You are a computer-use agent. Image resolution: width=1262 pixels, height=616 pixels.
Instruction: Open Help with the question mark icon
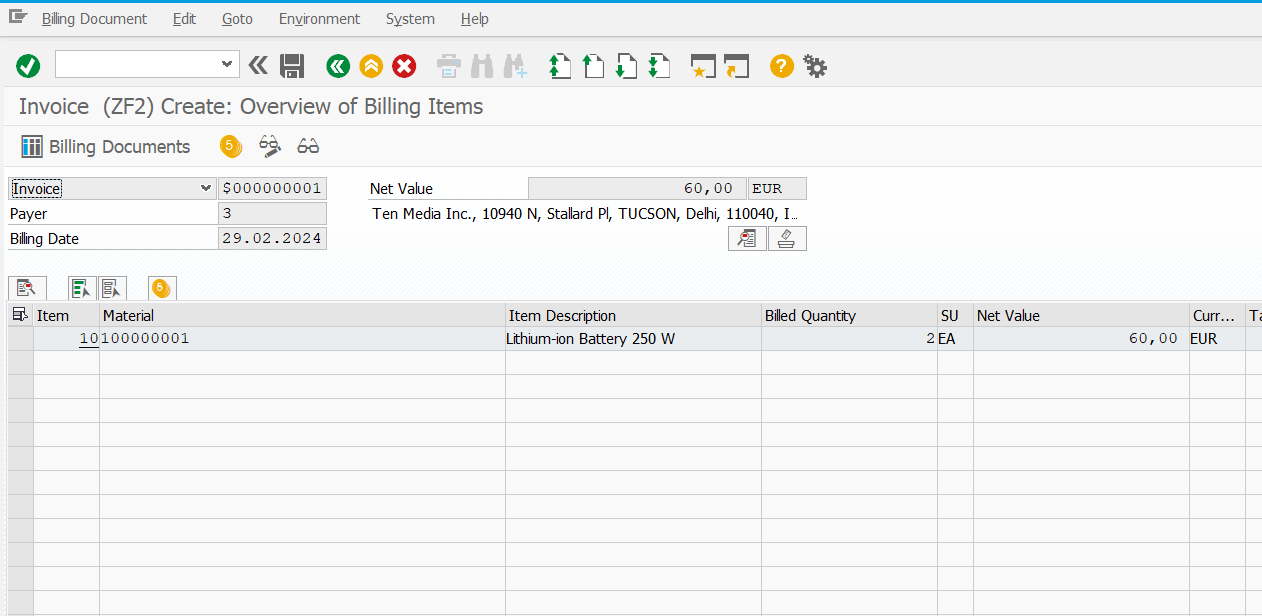point(781,65)
